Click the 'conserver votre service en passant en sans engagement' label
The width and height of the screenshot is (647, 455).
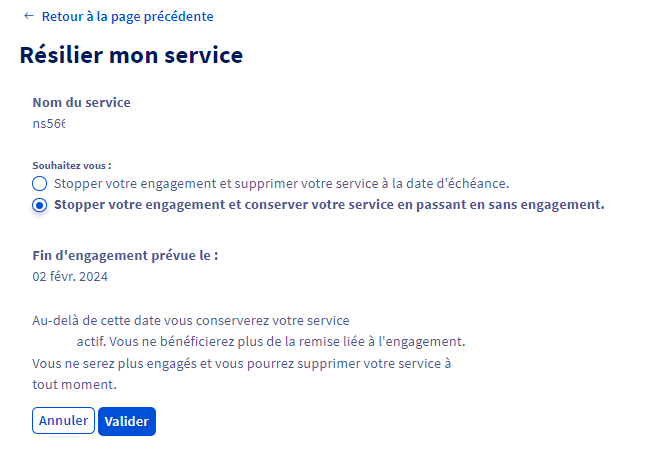tap(329, 205)
